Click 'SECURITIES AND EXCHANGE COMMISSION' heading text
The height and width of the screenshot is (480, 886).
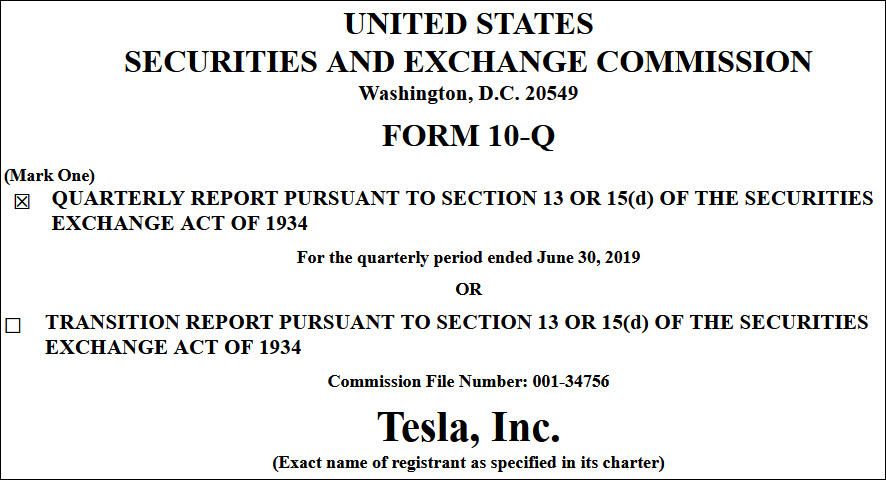coord(468,62)
